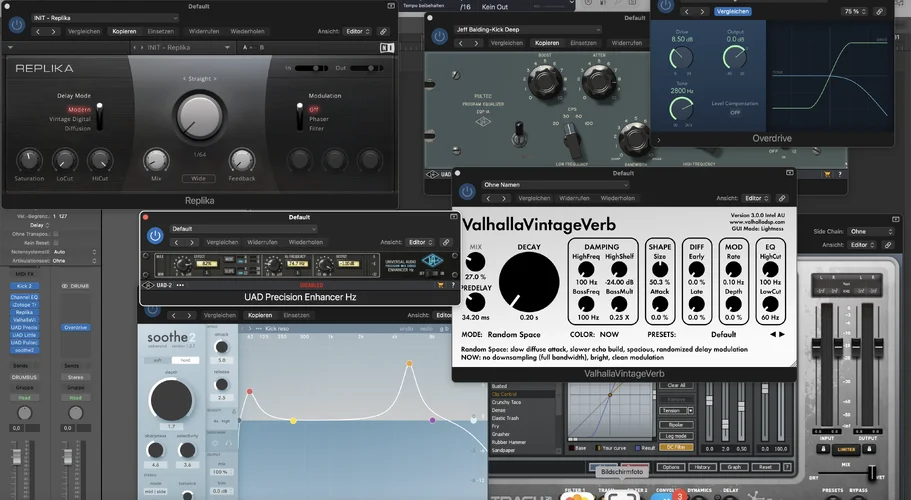Open the Jeff Balding-Kick Deep preset menu

tap(520, 30)
